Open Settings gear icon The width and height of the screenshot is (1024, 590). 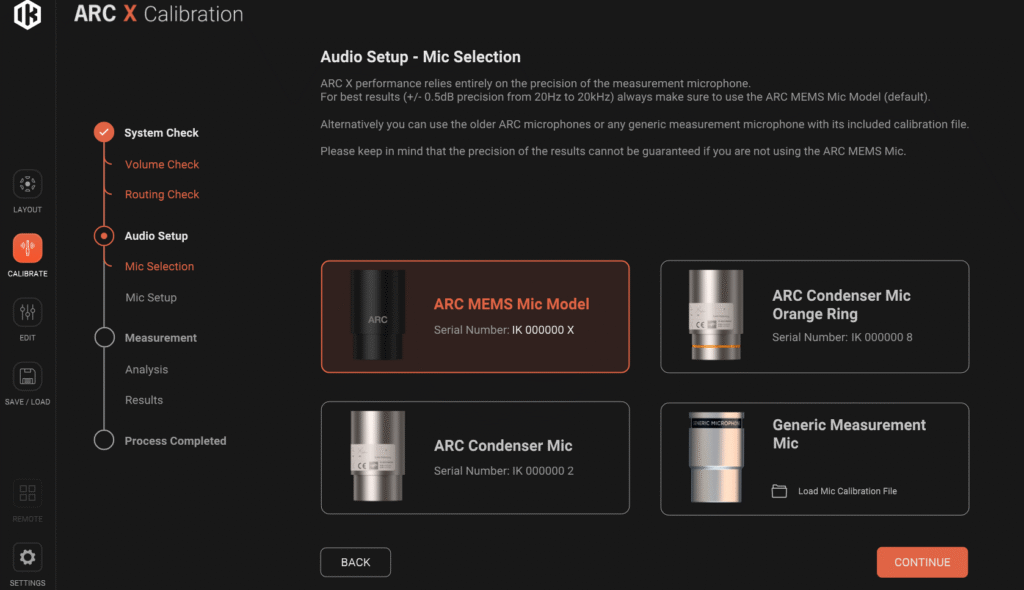click(27, 557)
